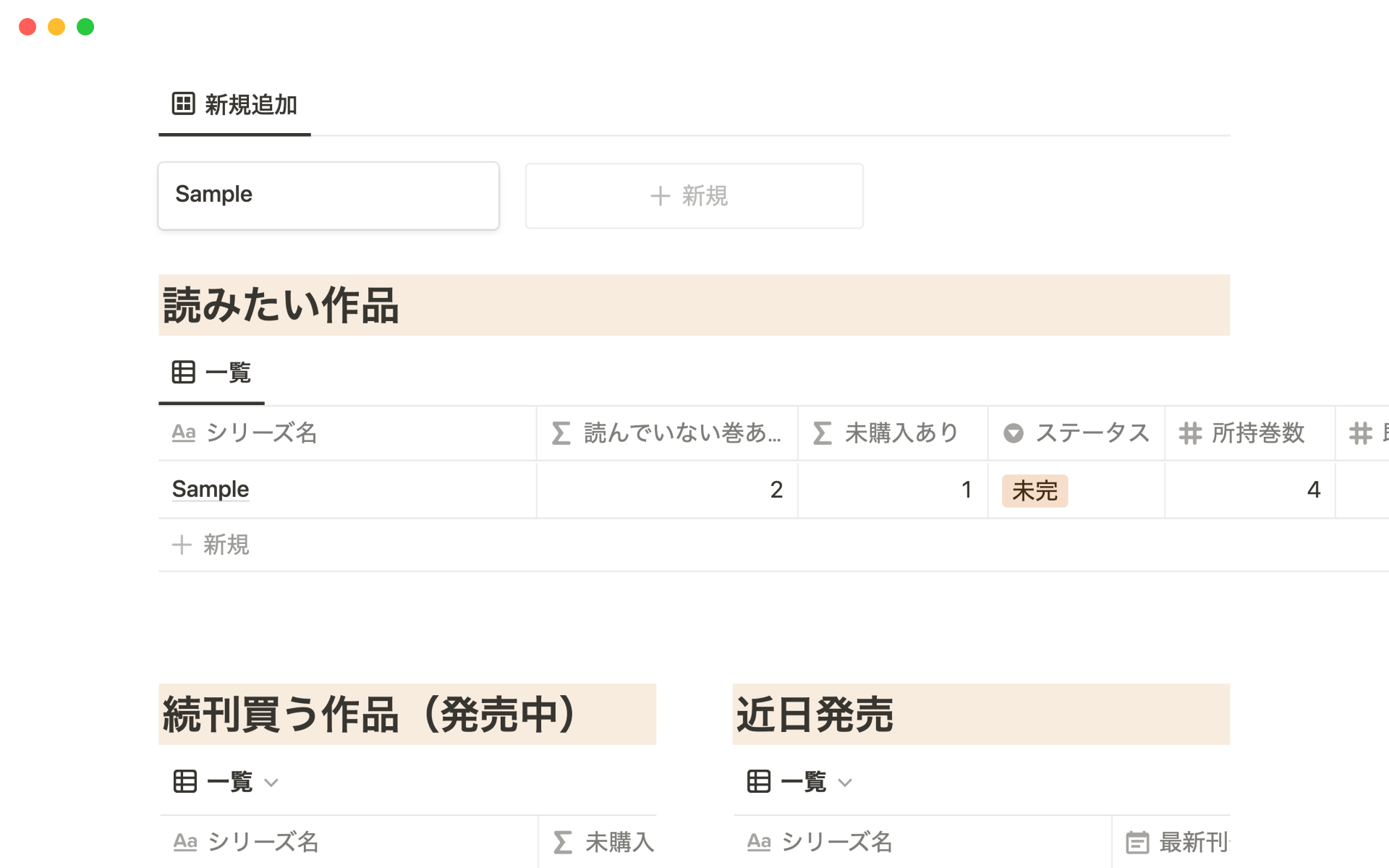Open the Sample row link in table
1389x868 pixels.
point(211,490)
